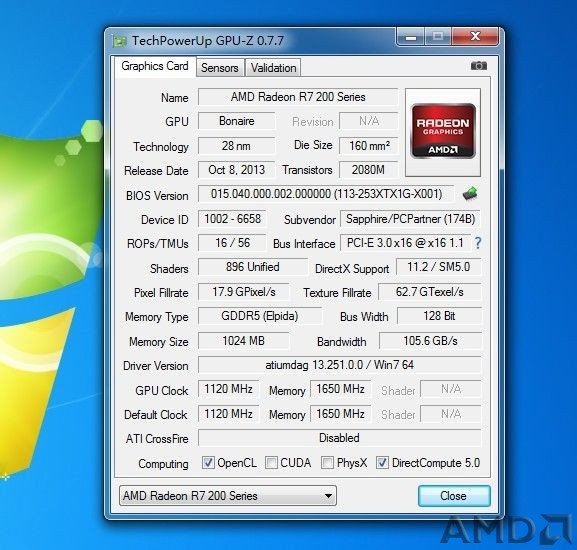Click Pixel Fillrate value 17.9 GPixel/s
The width and height of the screenshot is (577, 550).
tap(244, 292)
